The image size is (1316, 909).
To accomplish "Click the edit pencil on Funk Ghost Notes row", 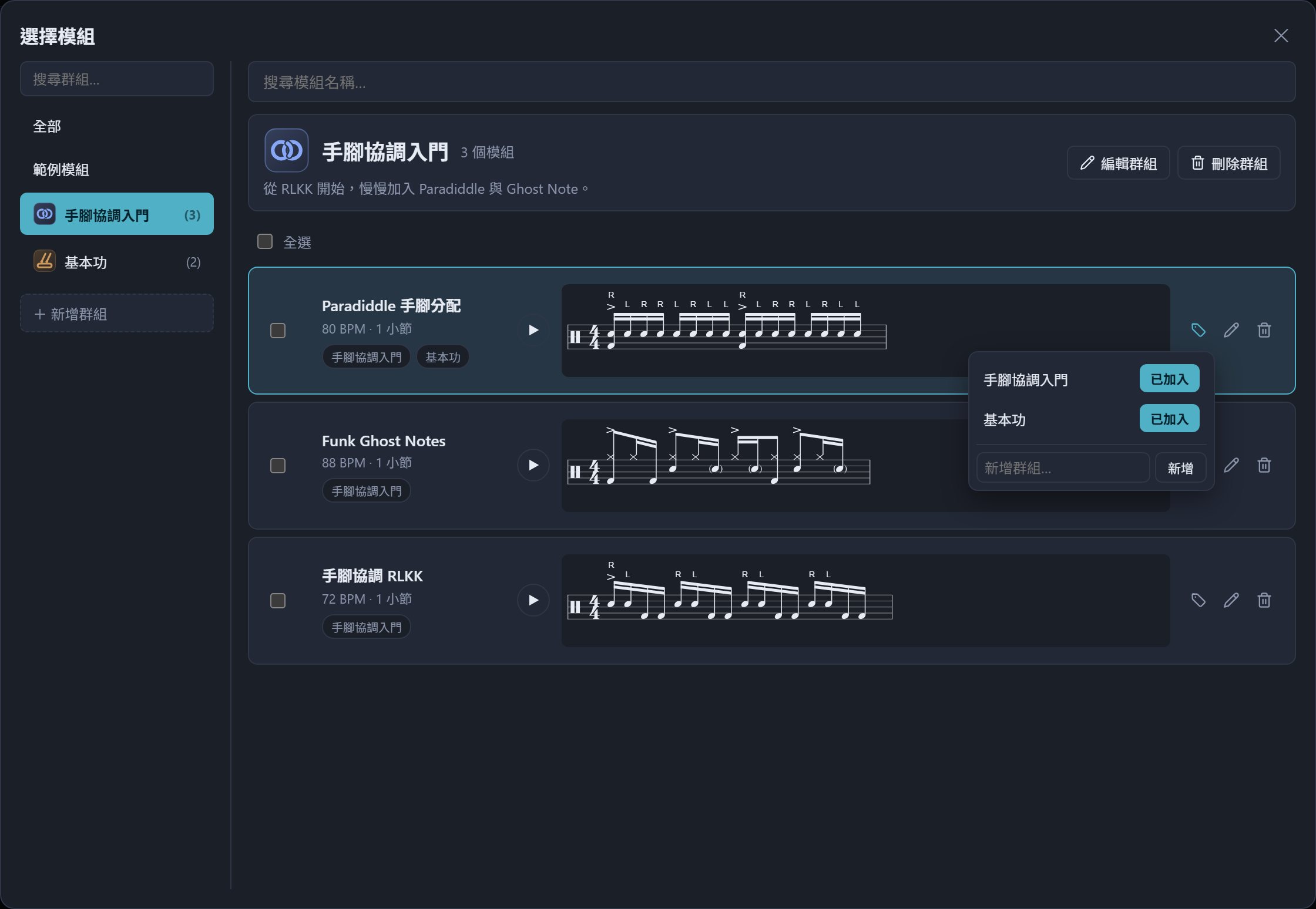I will 1231,465.
